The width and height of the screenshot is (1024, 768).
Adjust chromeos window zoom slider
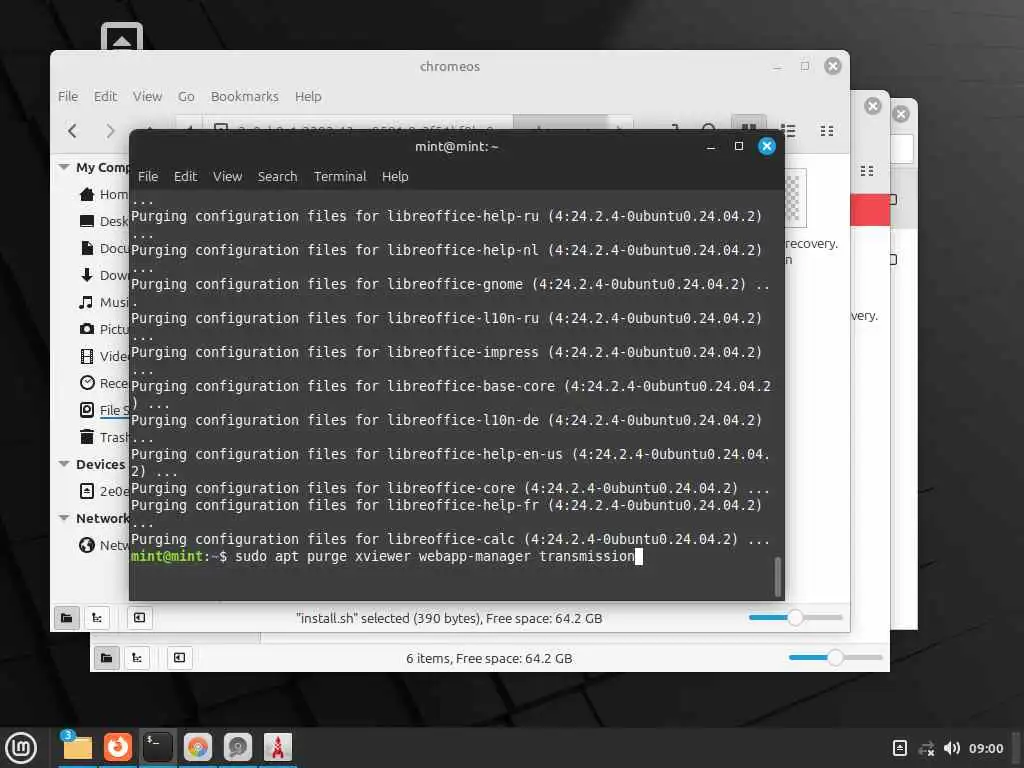(x=795, y=617)
